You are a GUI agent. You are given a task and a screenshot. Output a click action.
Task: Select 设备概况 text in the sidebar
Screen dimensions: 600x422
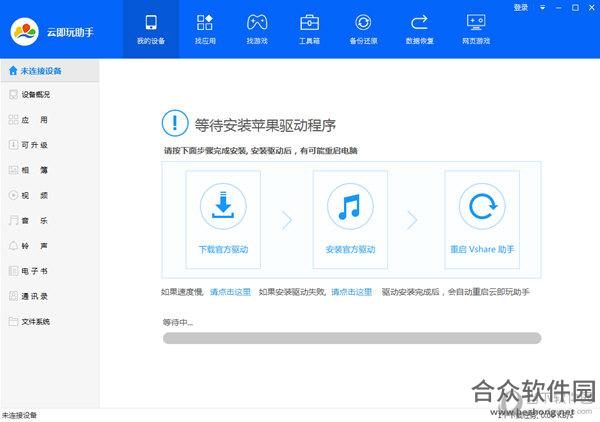point(36,95)
